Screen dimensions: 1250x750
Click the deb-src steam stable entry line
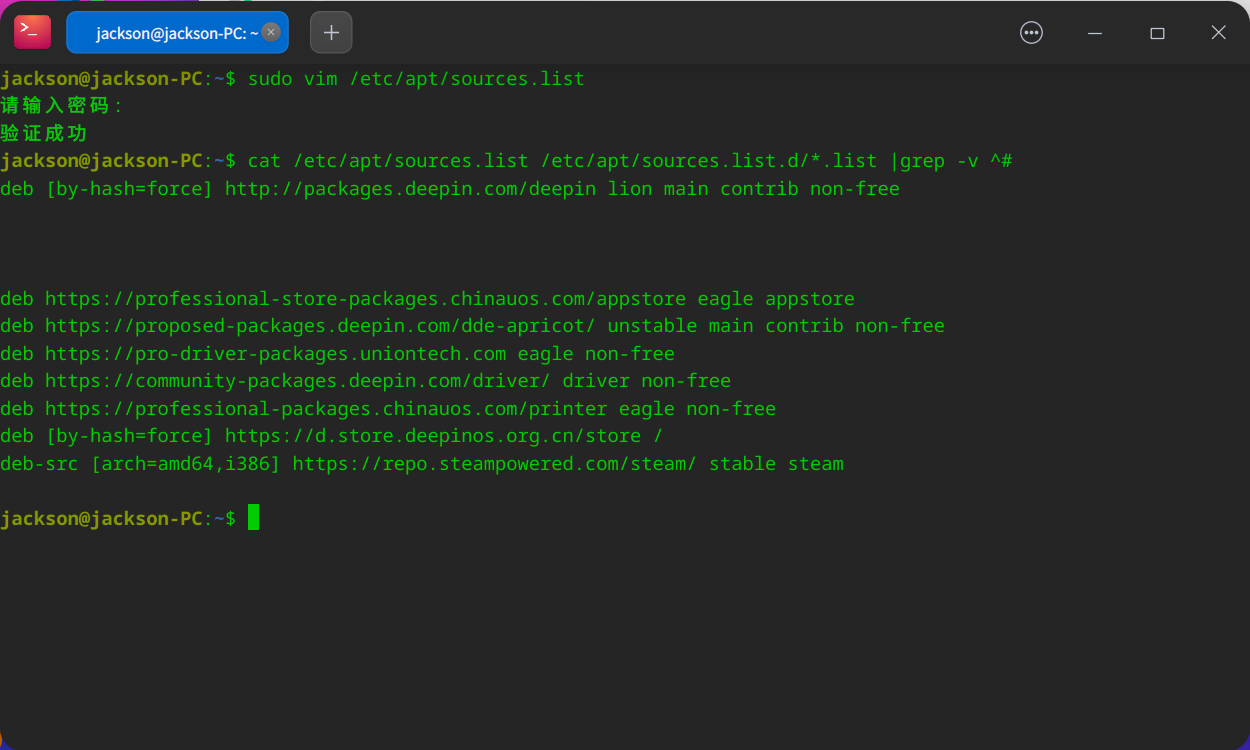point(420,463)
